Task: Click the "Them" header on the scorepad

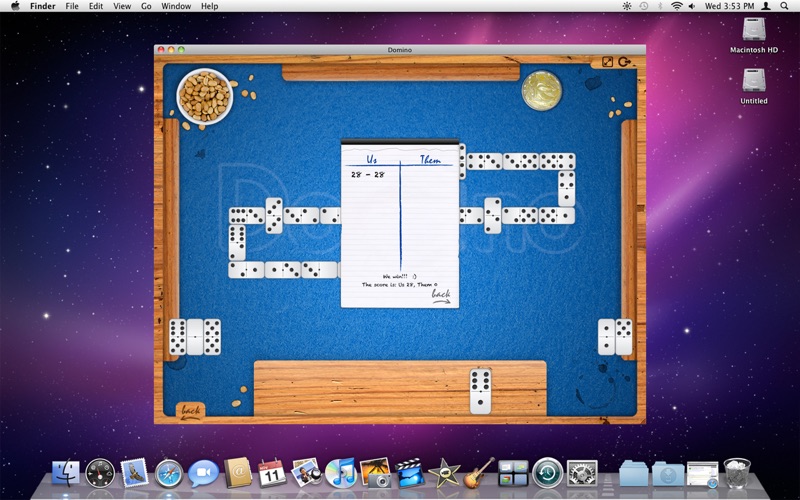Action: coord(430,160)
